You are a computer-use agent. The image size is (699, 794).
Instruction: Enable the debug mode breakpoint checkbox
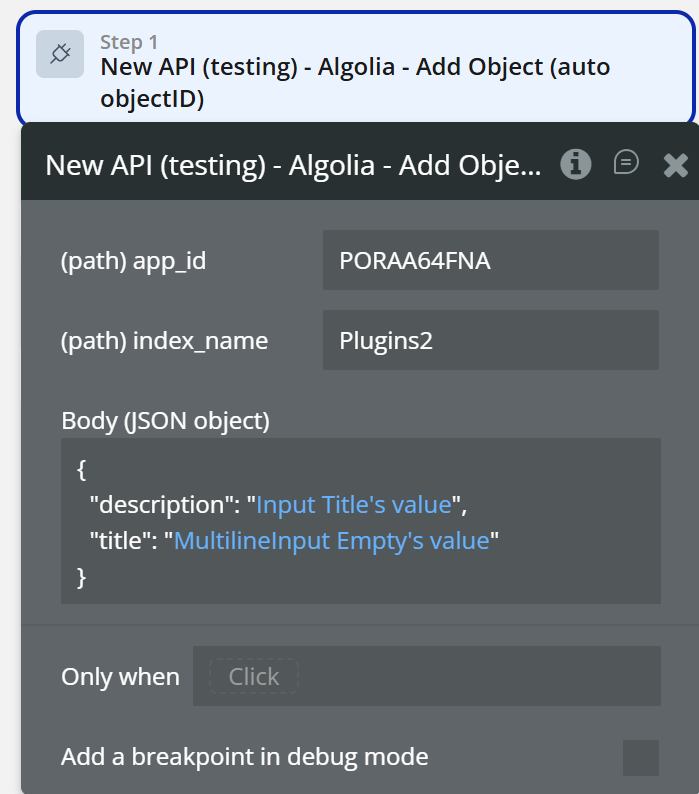[x=640, y=758]
